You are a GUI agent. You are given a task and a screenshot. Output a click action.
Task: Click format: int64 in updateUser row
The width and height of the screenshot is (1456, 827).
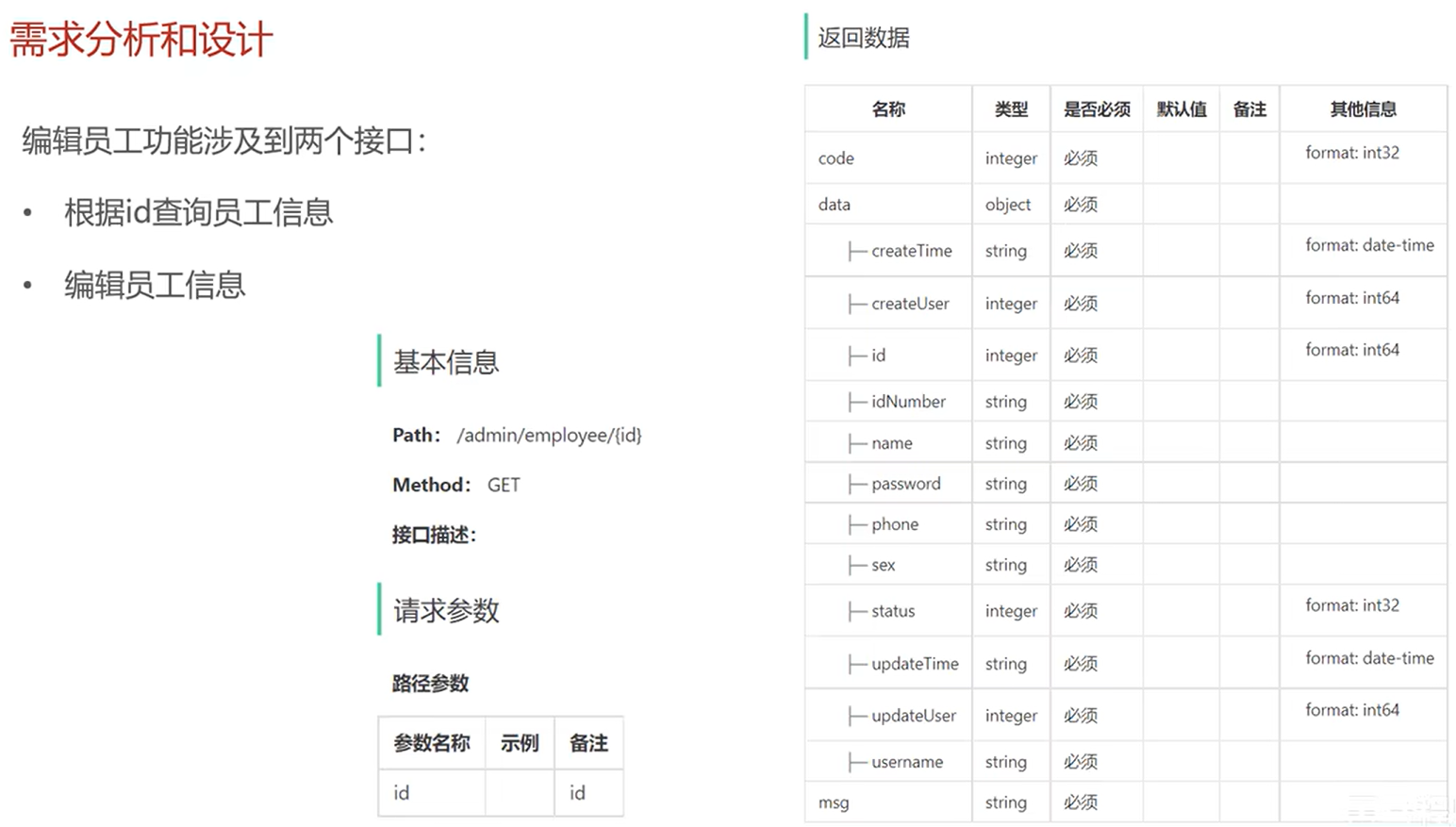pos(1352,710)
